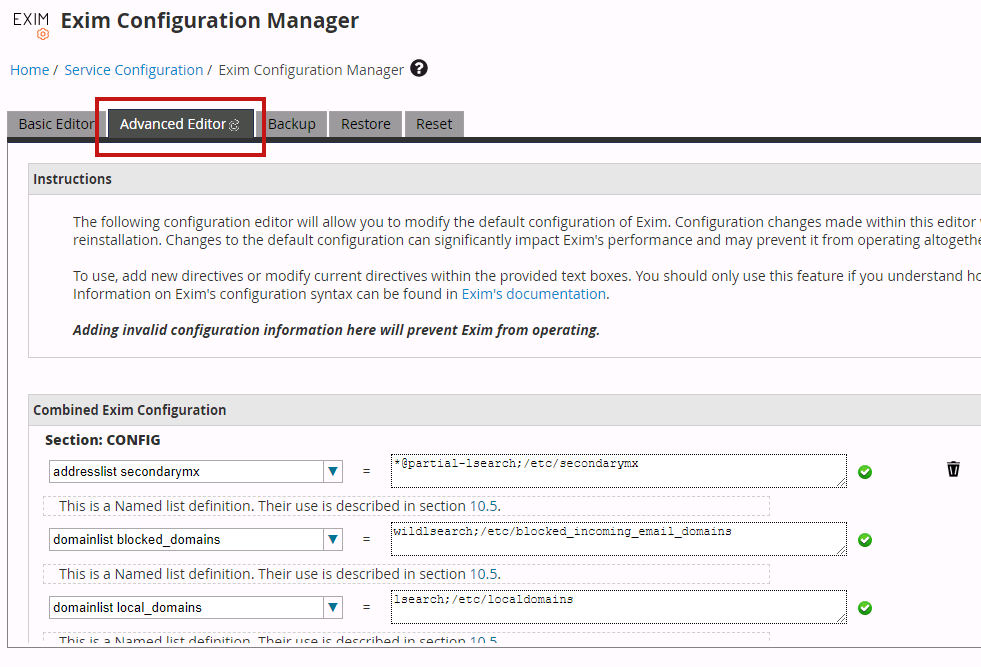This screenshot has height=667, width=981.
Task: Open section 10.5 link under secondarymx
Action: coord(484,506)
